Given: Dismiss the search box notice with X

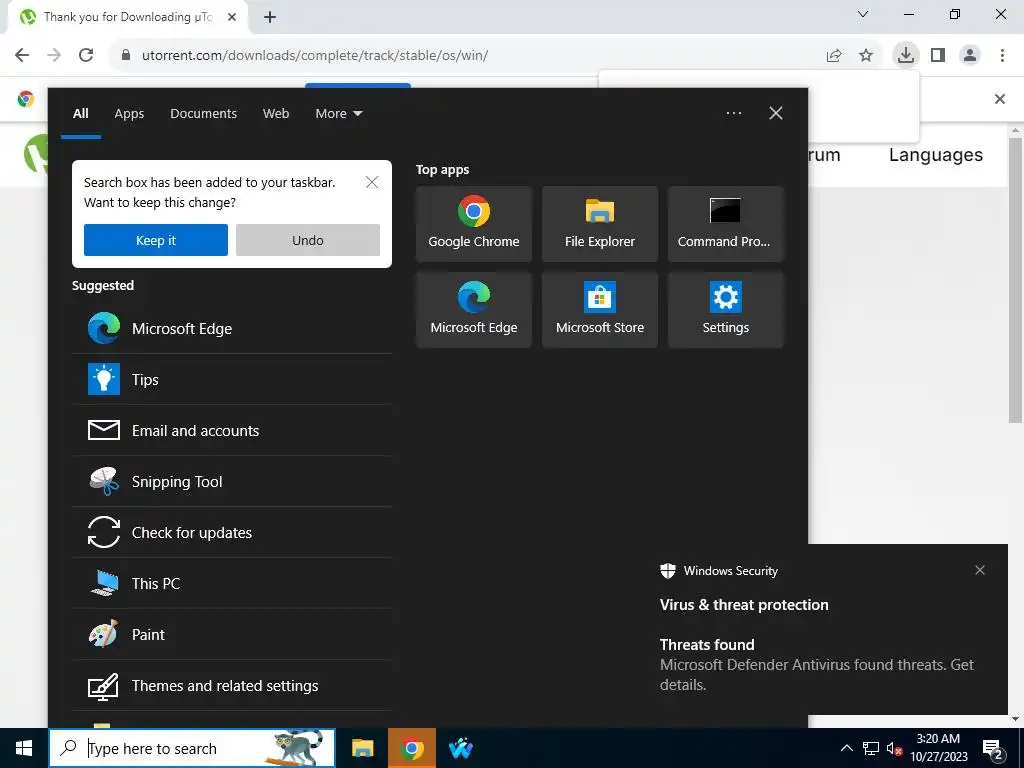Looking at the screenshot, I should pyautogui.click(x=372, y=182).
